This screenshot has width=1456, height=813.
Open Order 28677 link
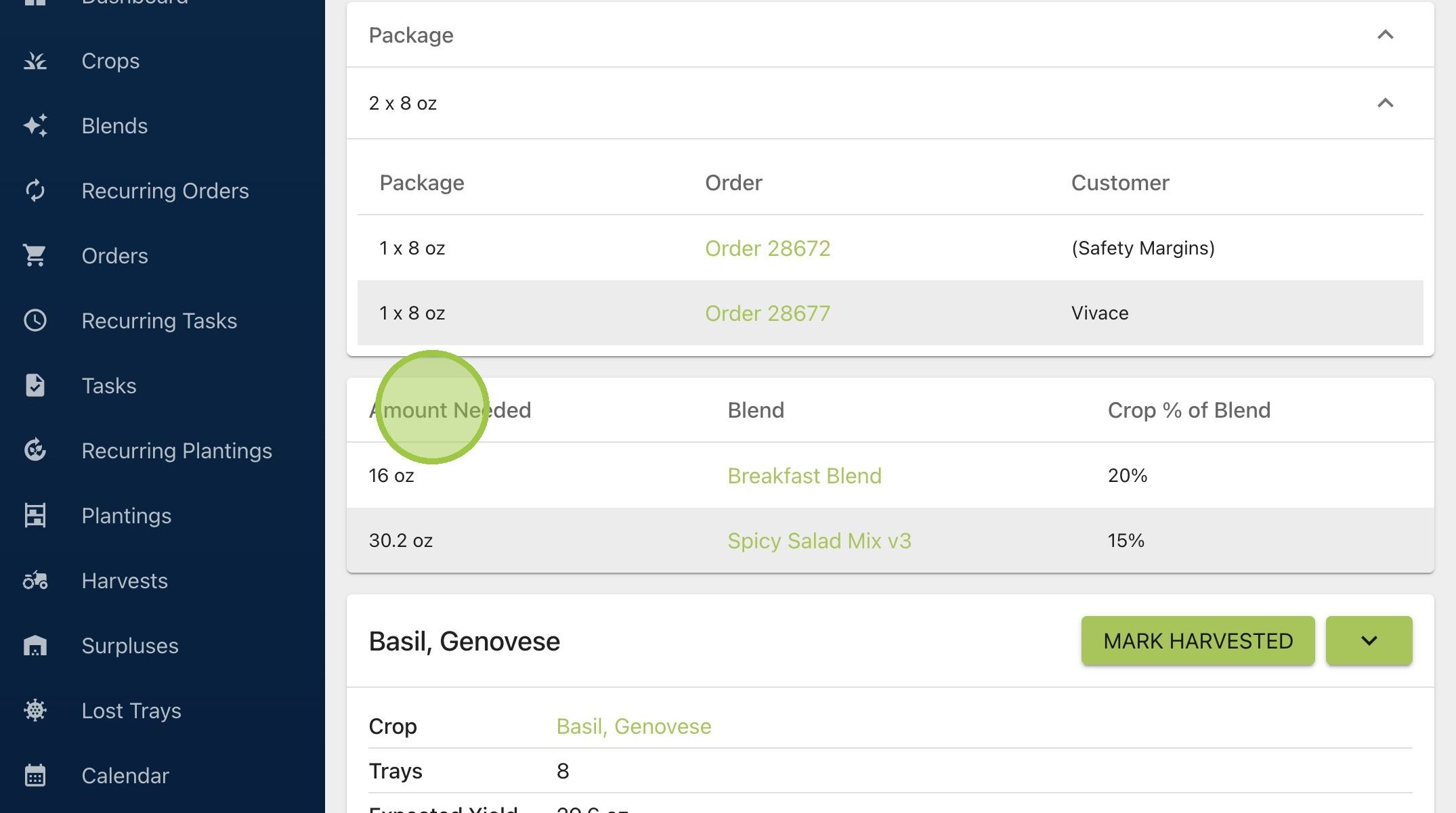[767, 313]
